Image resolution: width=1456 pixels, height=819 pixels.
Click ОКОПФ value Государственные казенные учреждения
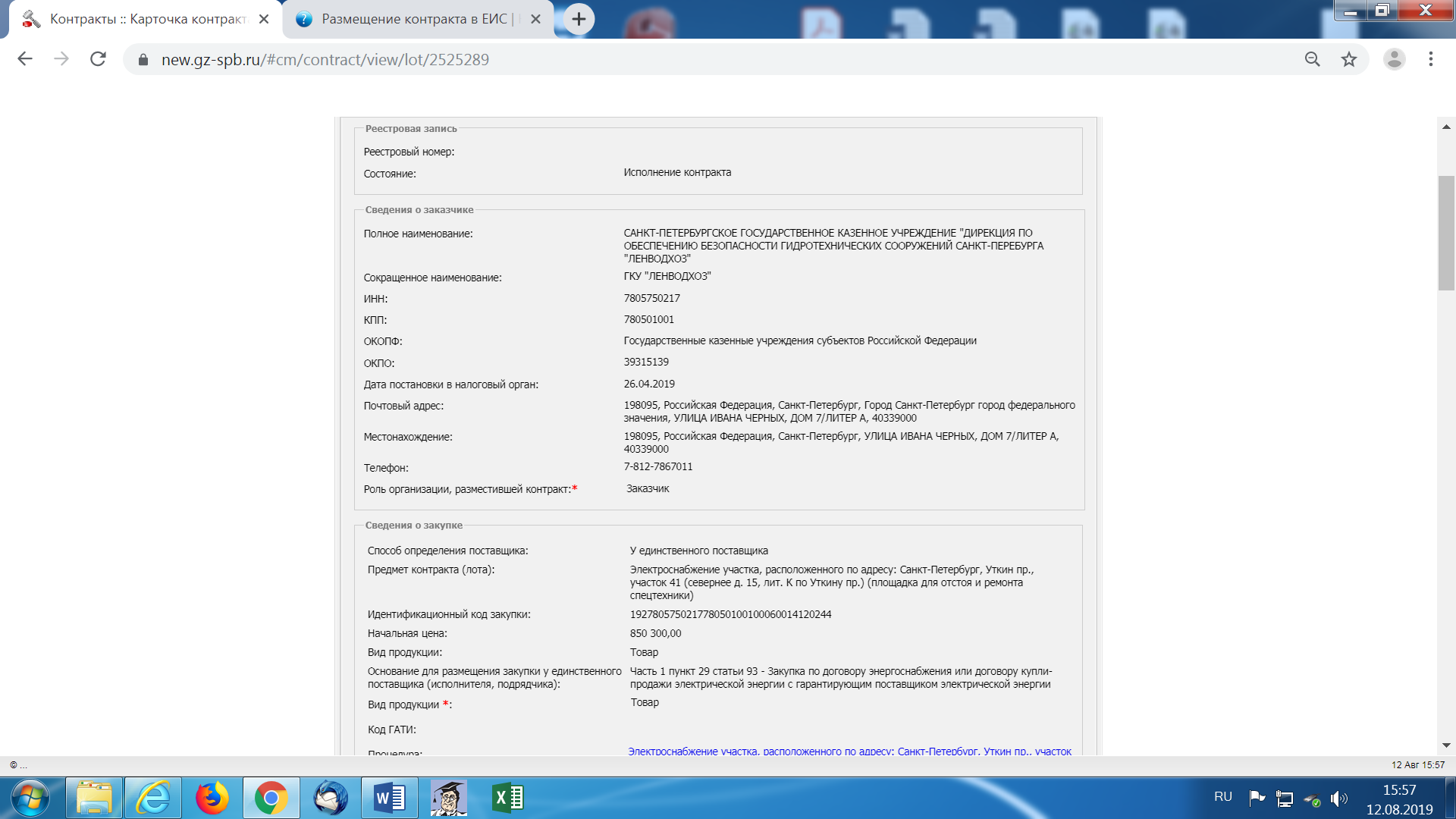pyautogui.click(x=800, y=340)
